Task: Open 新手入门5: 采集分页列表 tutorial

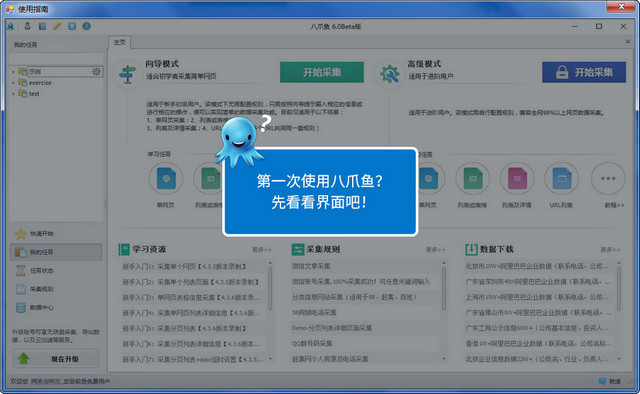Action: pyautogui.click(x=184, y=328)
